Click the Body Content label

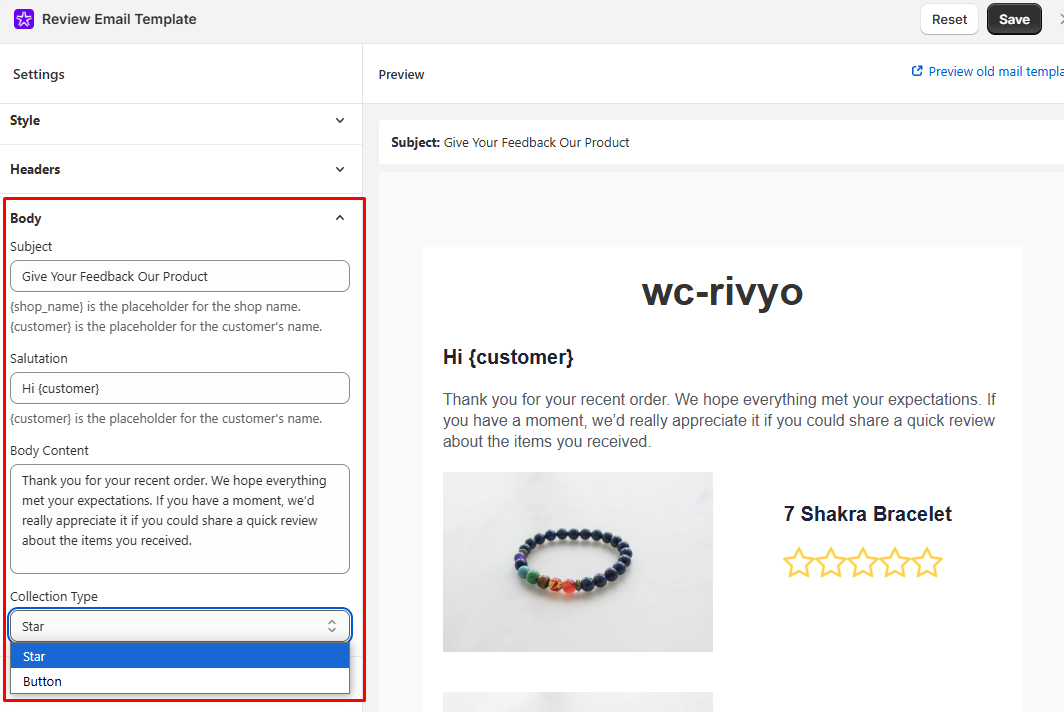click(x=49, y=451)
